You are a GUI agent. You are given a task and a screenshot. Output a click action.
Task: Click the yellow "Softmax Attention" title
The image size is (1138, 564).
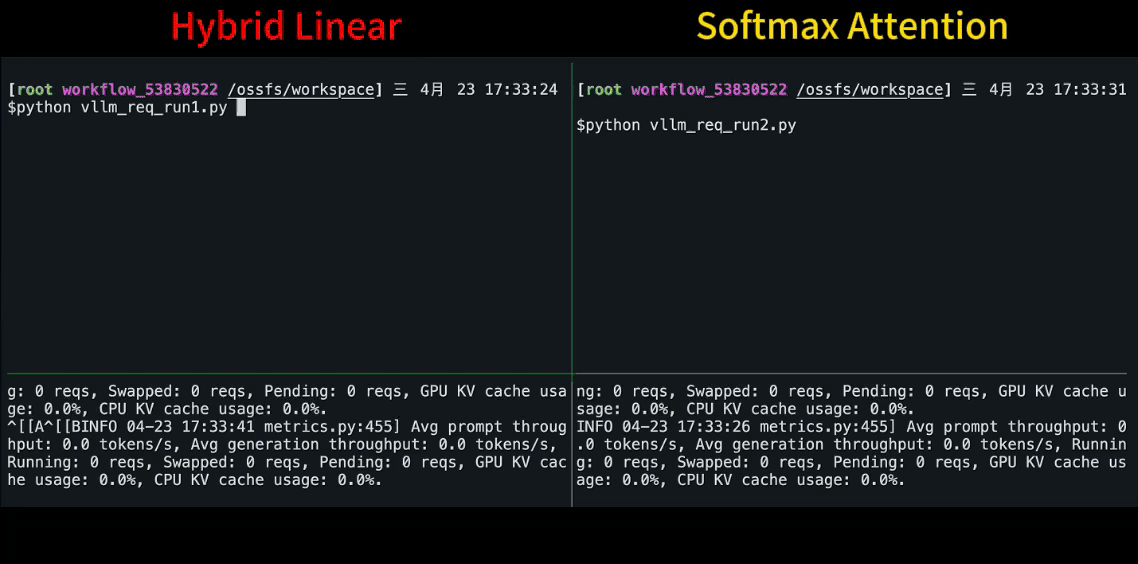[852, 27]
